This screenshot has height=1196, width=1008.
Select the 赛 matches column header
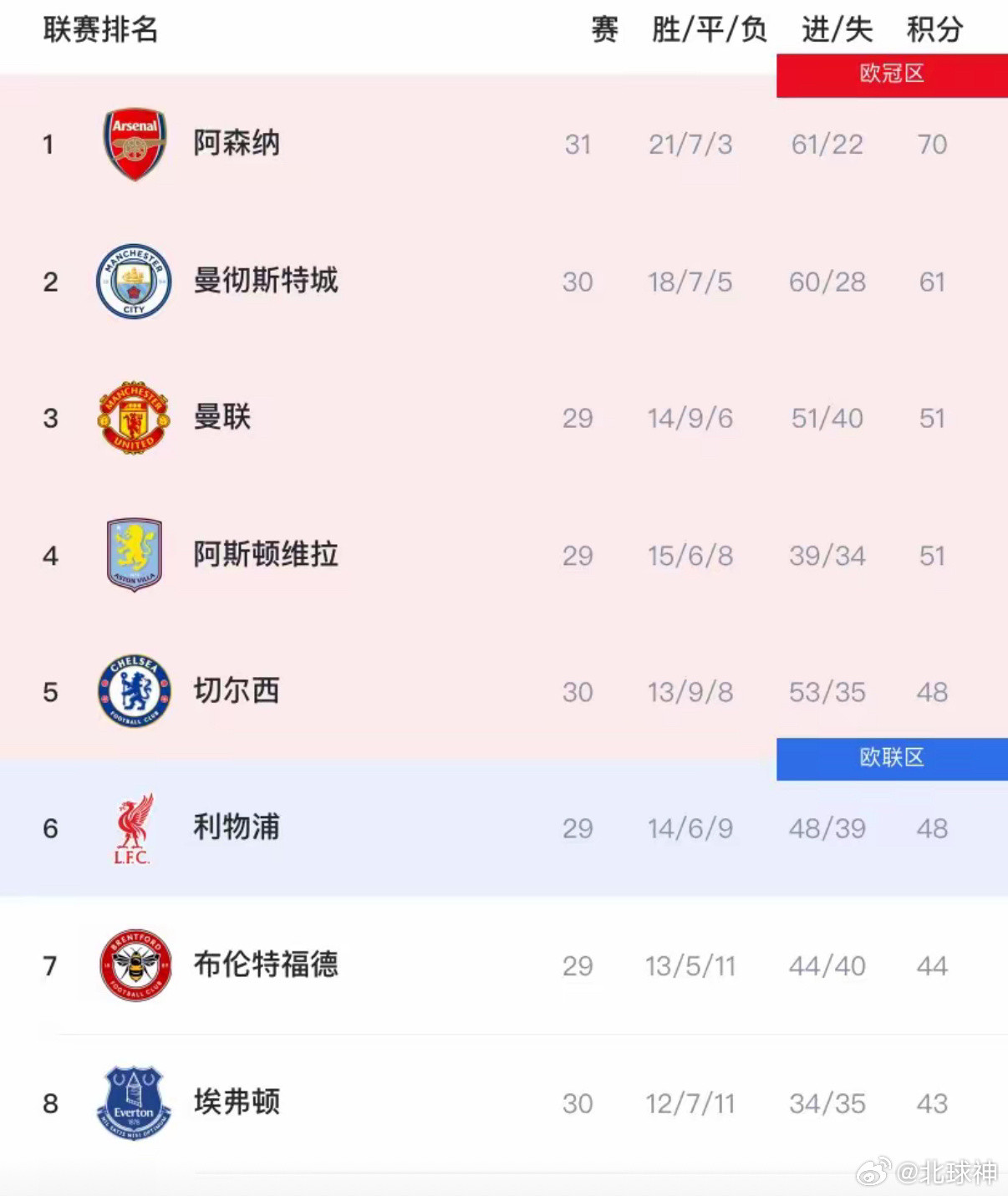604,29
